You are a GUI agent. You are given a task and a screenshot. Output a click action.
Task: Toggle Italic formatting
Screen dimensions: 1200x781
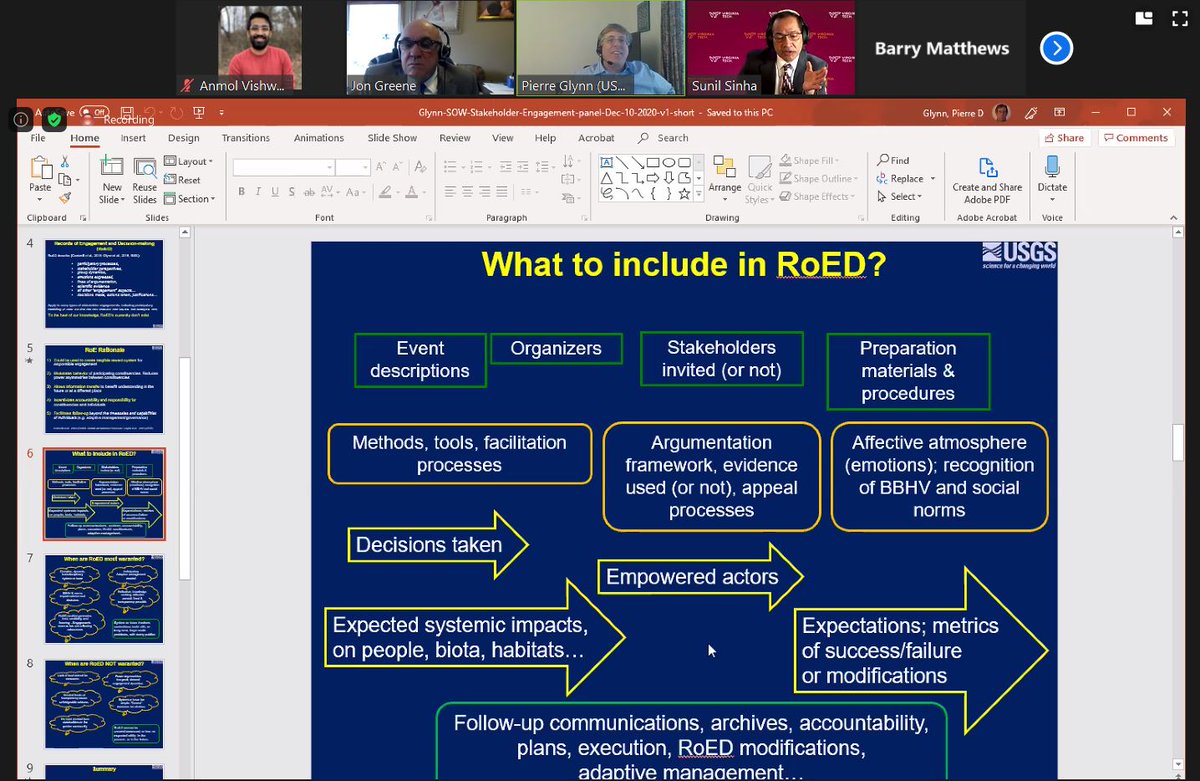pos(258,192)
